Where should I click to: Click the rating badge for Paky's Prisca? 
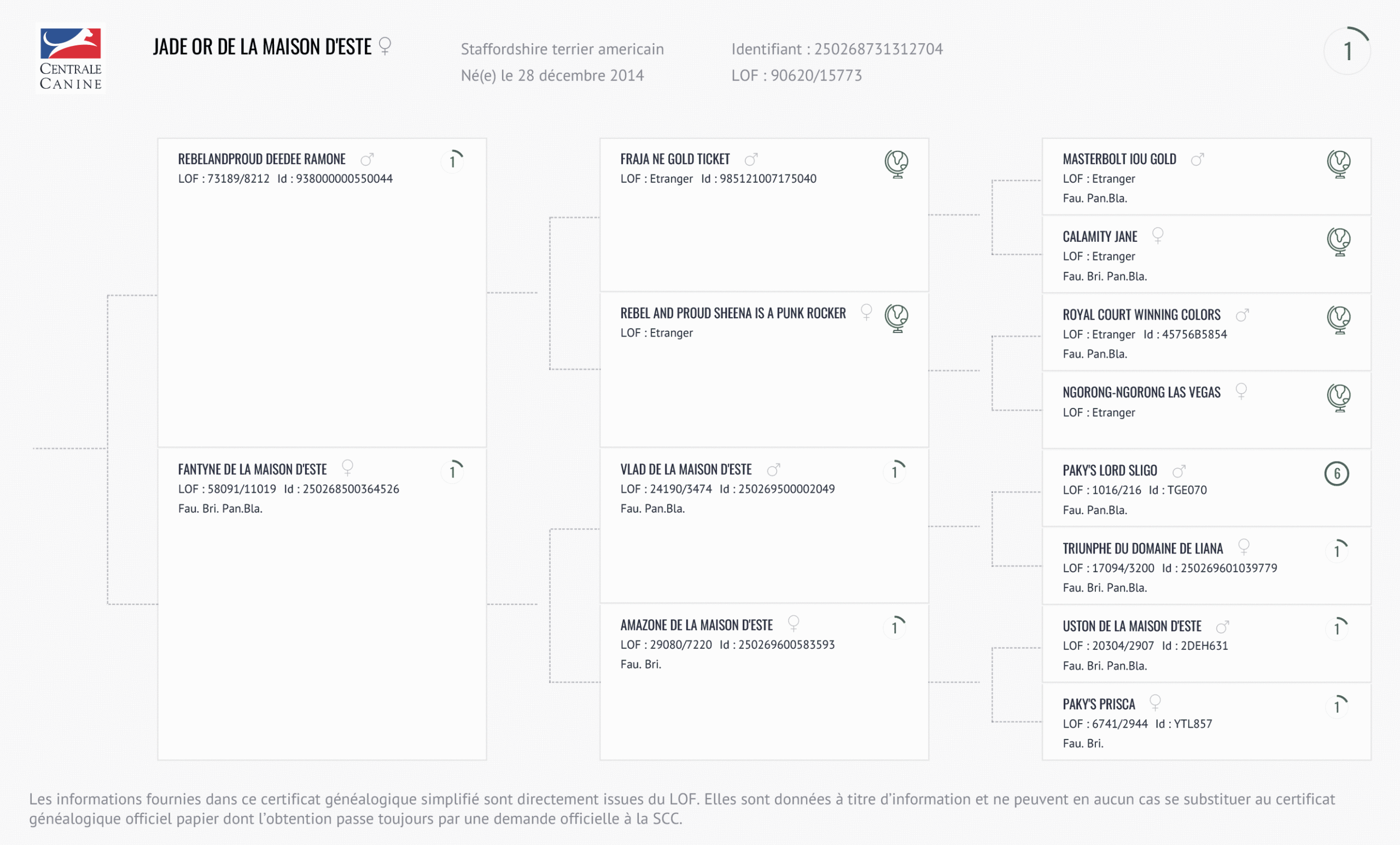tap(1337, 706)
